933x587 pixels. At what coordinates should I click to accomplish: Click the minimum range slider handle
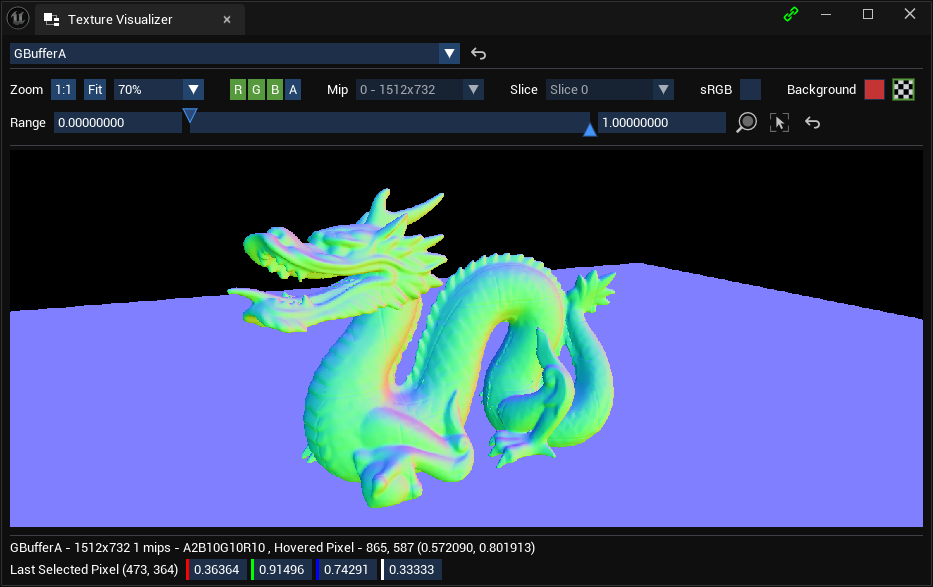click(x=190, y=115)
